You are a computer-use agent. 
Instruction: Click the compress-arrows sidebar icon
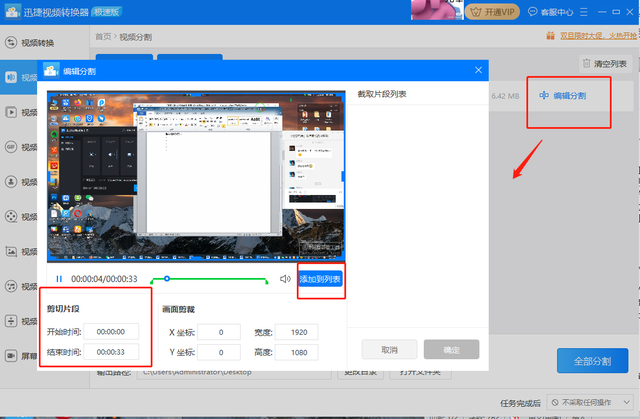(x=11, y=321)
